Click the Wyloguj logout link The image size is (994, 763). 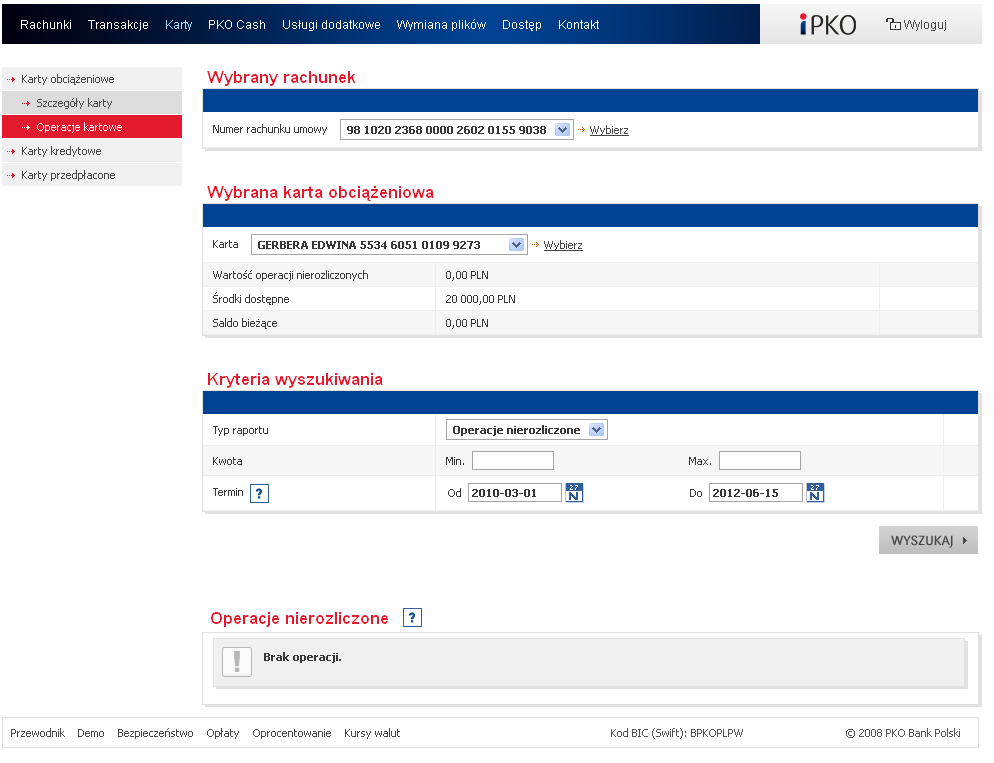tap(916, 25)
